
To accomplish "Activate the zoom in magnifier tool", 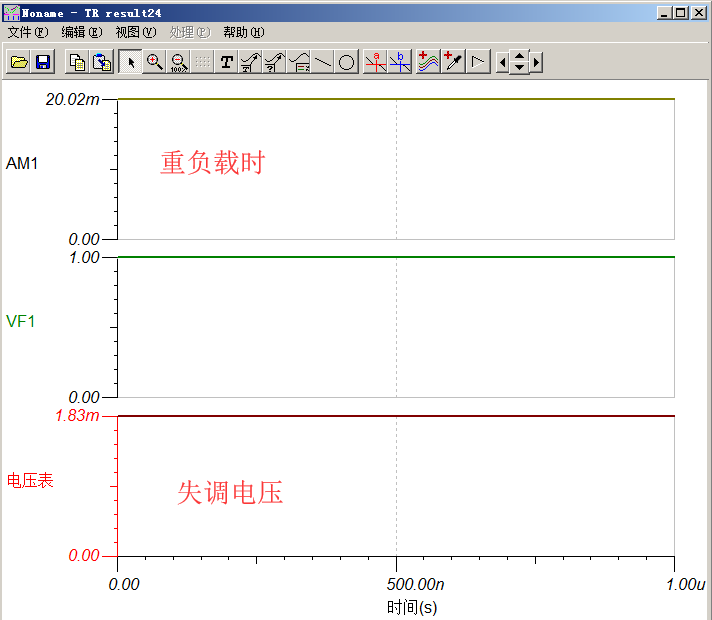I will point(154,62).
